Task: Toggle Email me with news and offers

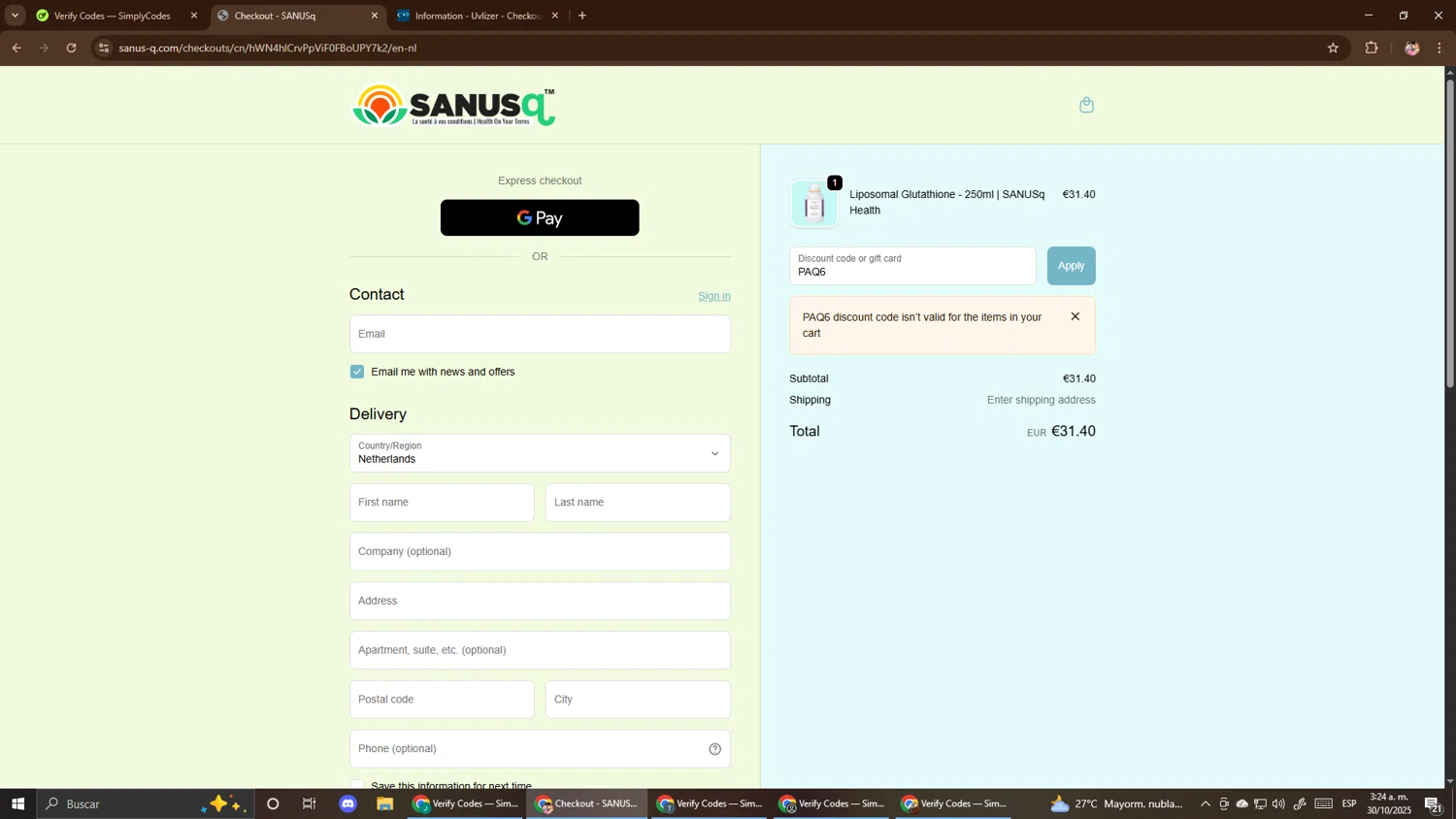Action: coord(357,372)
